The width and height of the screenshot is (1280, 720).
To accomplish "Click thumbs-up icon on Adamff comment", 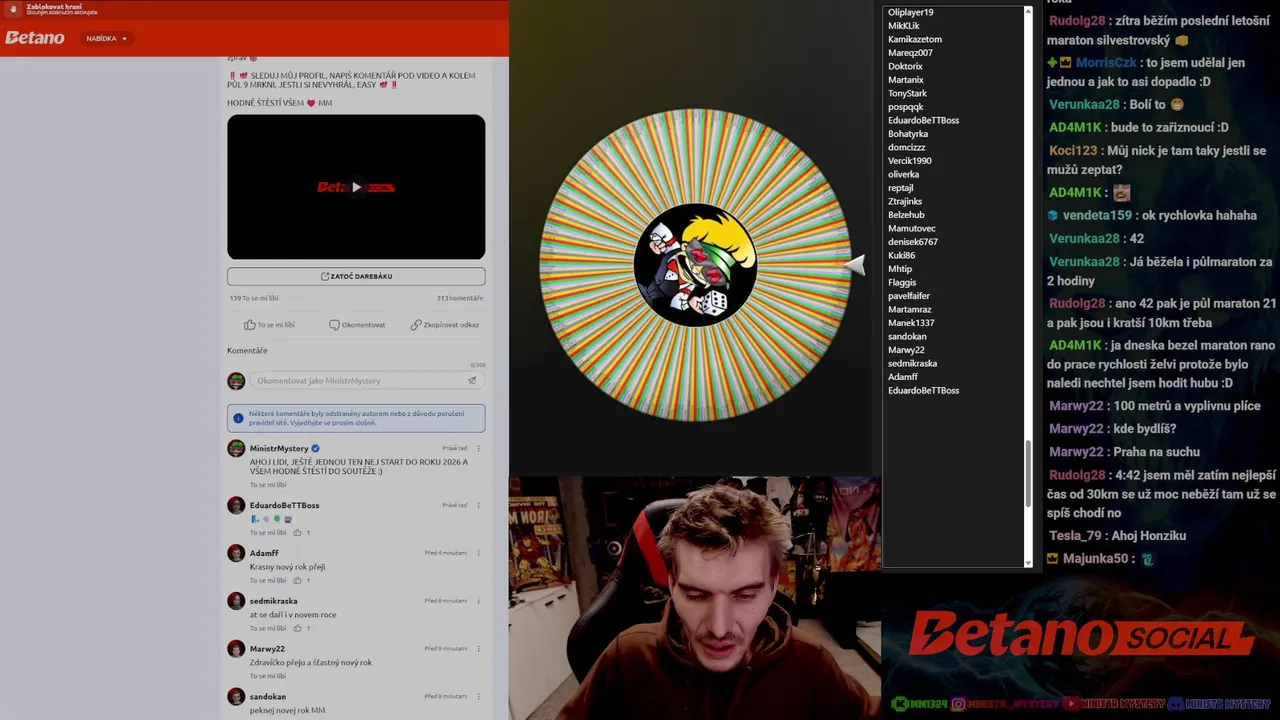I will click(297, 580).
